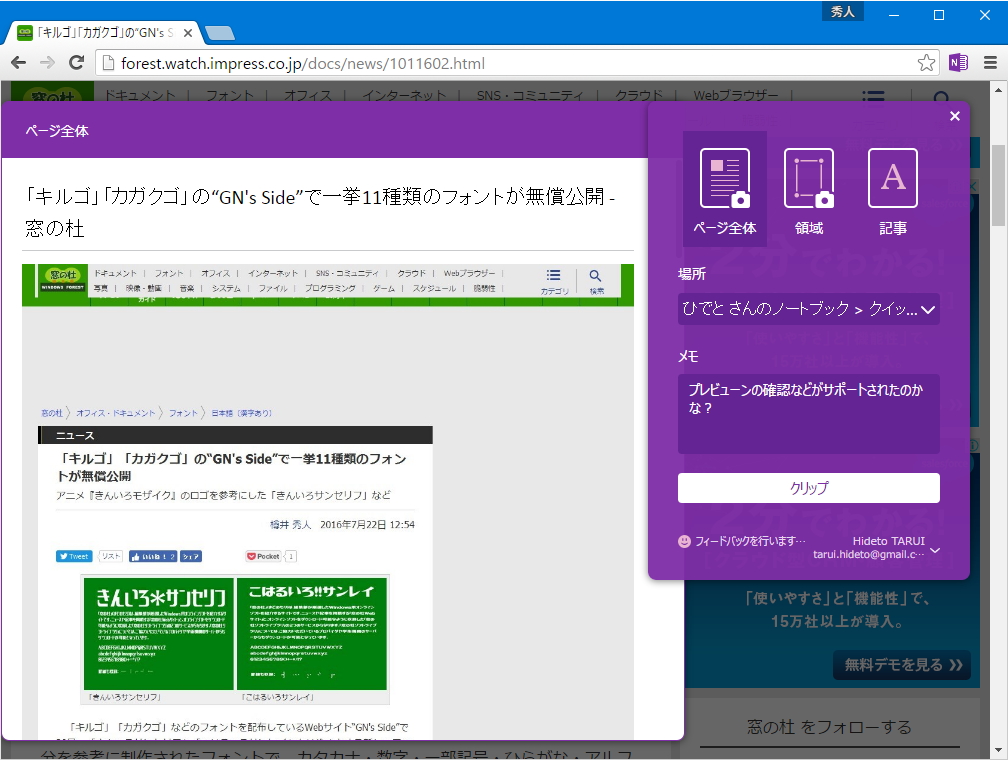Image resolution: width=1008 pixels, height=760 pixels.
Task: Click the OneNote extension icon in the toolbar
Action: pyautogui.click(x=957, y=62)
